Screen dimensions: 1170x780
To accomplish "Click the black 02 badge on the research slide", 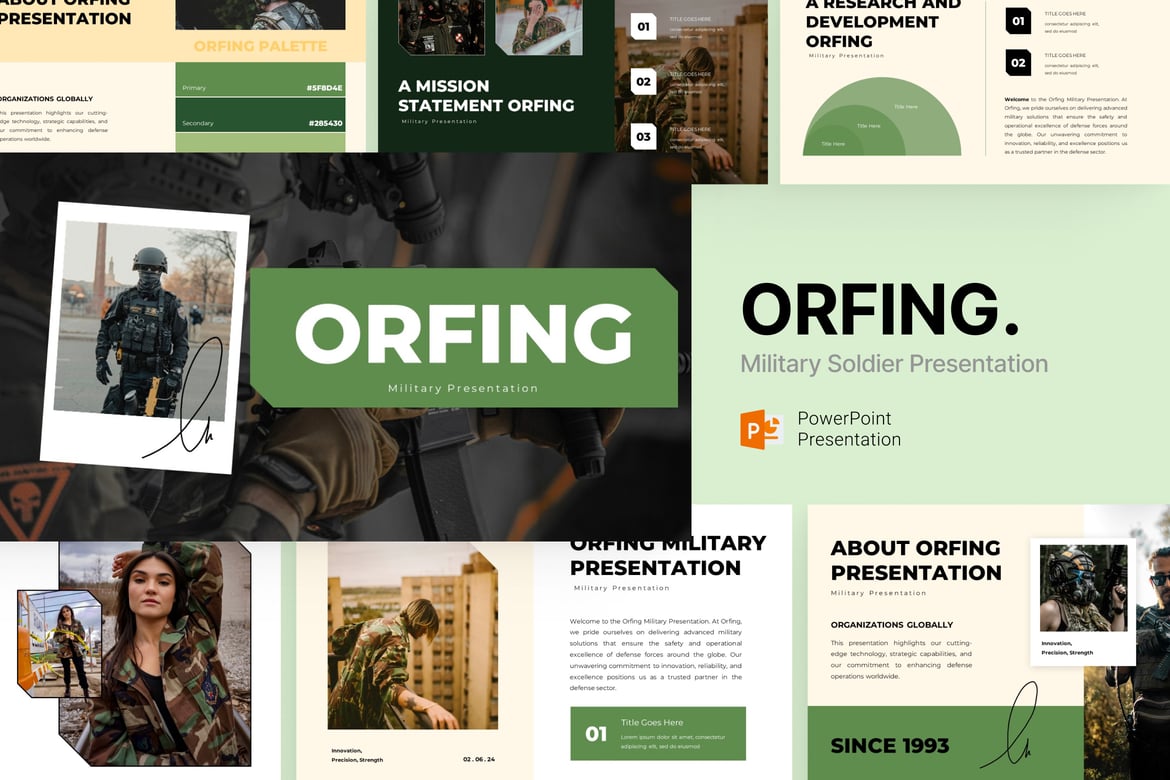I will 1018,63.
